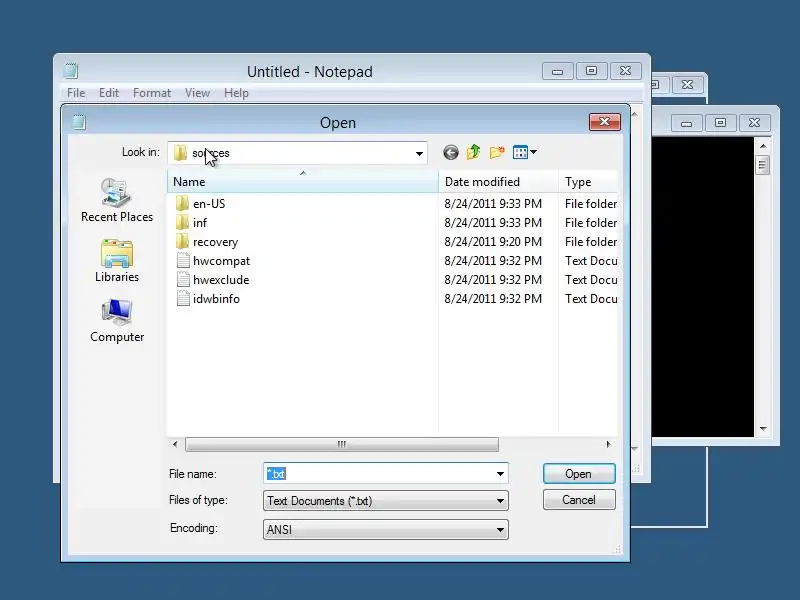
Task: Click the Notepad icon in Open dialog title
Action: pos(79,122)
